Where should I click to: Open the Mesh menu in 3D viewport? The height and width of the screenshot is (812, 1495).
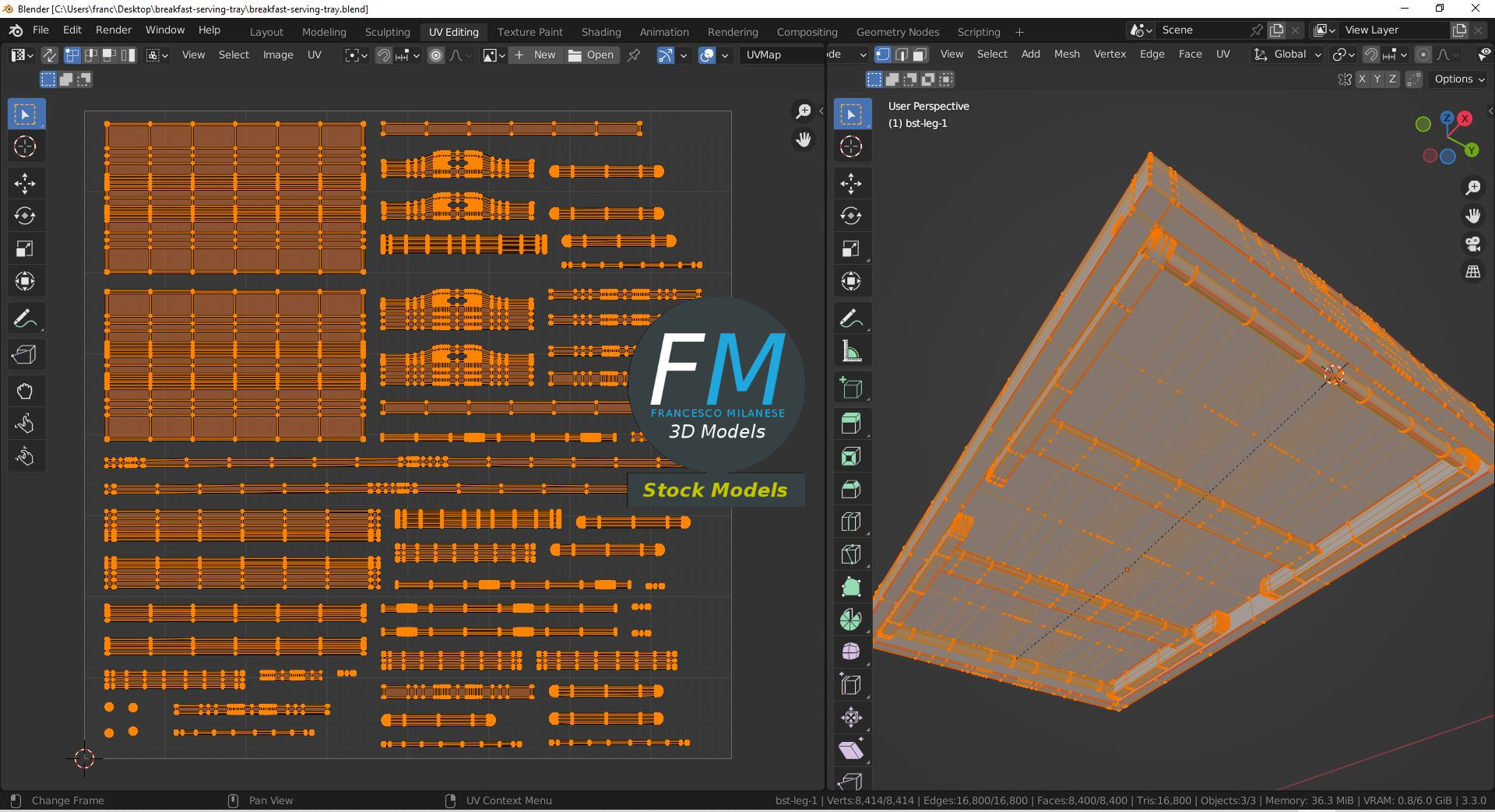point(1067,54)
